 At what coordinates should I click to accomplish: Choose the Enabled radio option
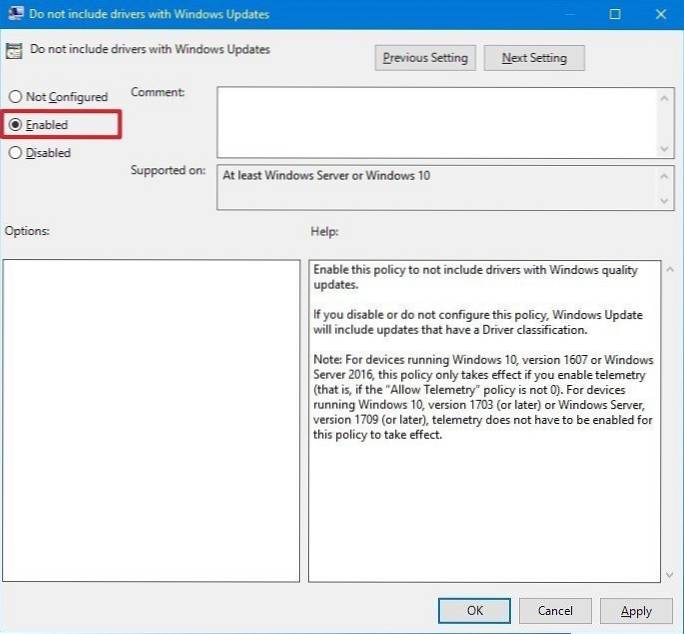click(x=15, y=125)
